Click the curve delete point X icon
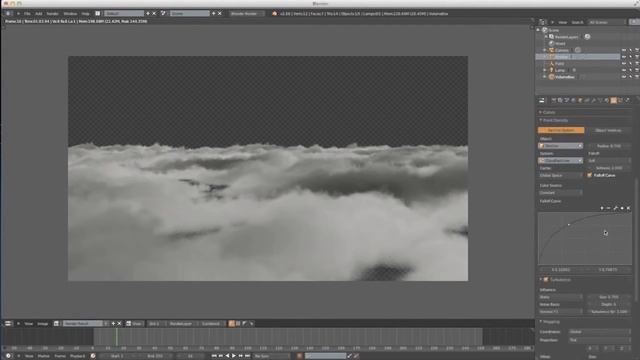This screenshot has height=360, width=640. point(629,208)
